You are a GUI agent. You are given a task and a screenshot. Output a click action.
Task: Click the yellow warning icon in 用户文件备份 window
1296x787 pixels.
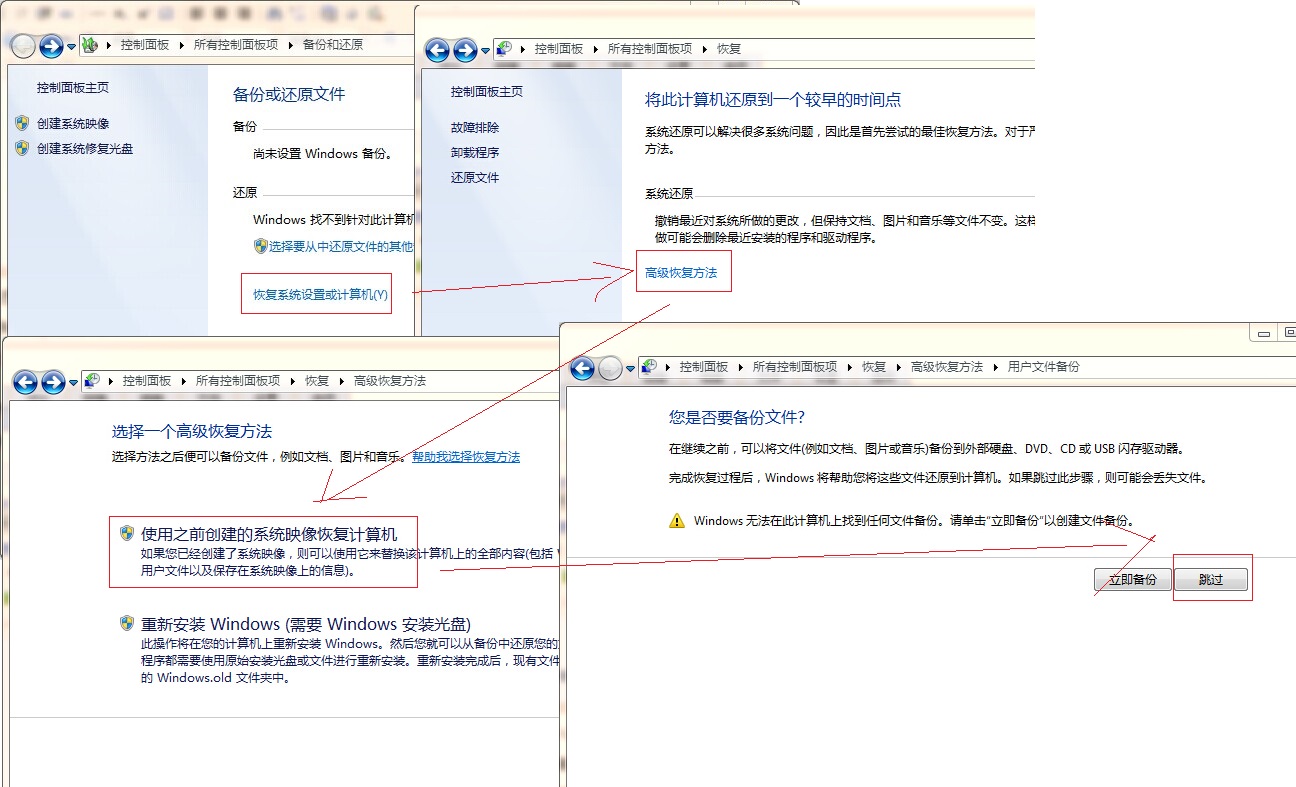(677, 520)
